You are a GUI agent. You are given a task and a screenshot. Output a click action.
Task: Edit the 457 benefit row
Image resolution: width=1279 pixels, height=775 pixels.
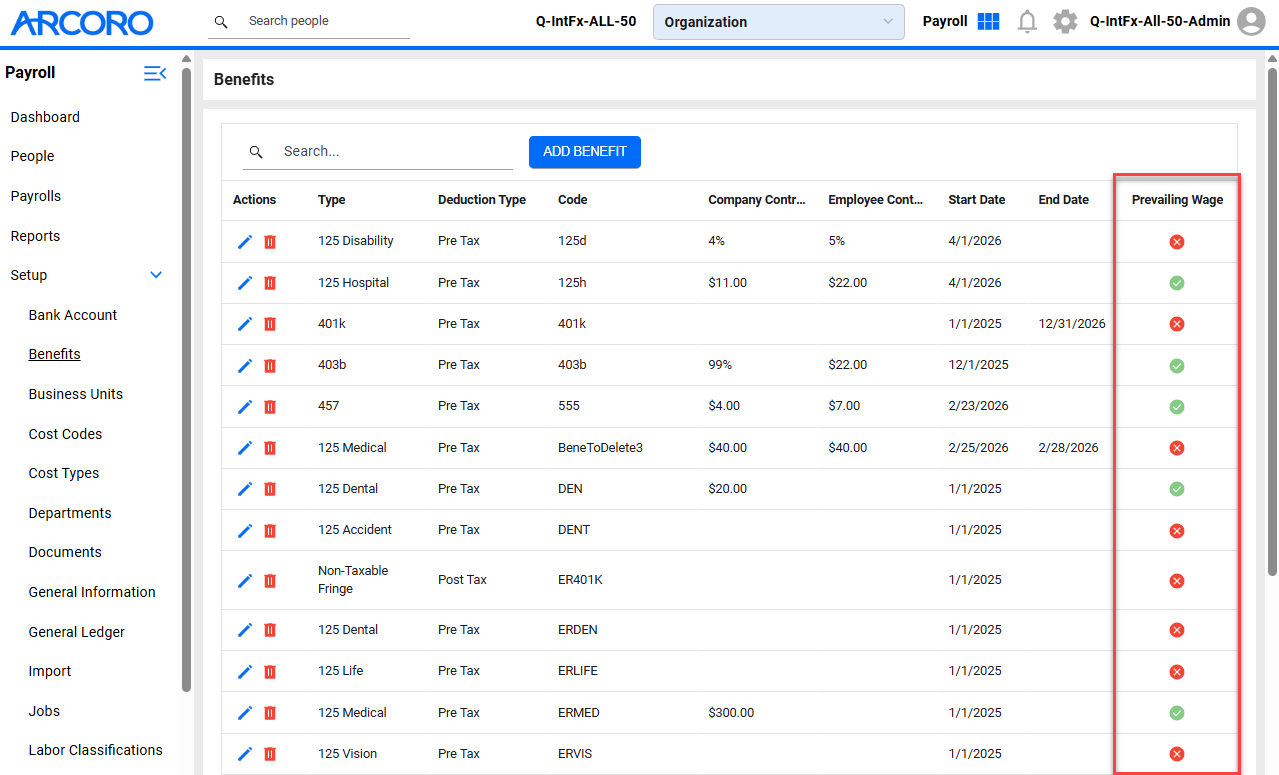point(245,406)
